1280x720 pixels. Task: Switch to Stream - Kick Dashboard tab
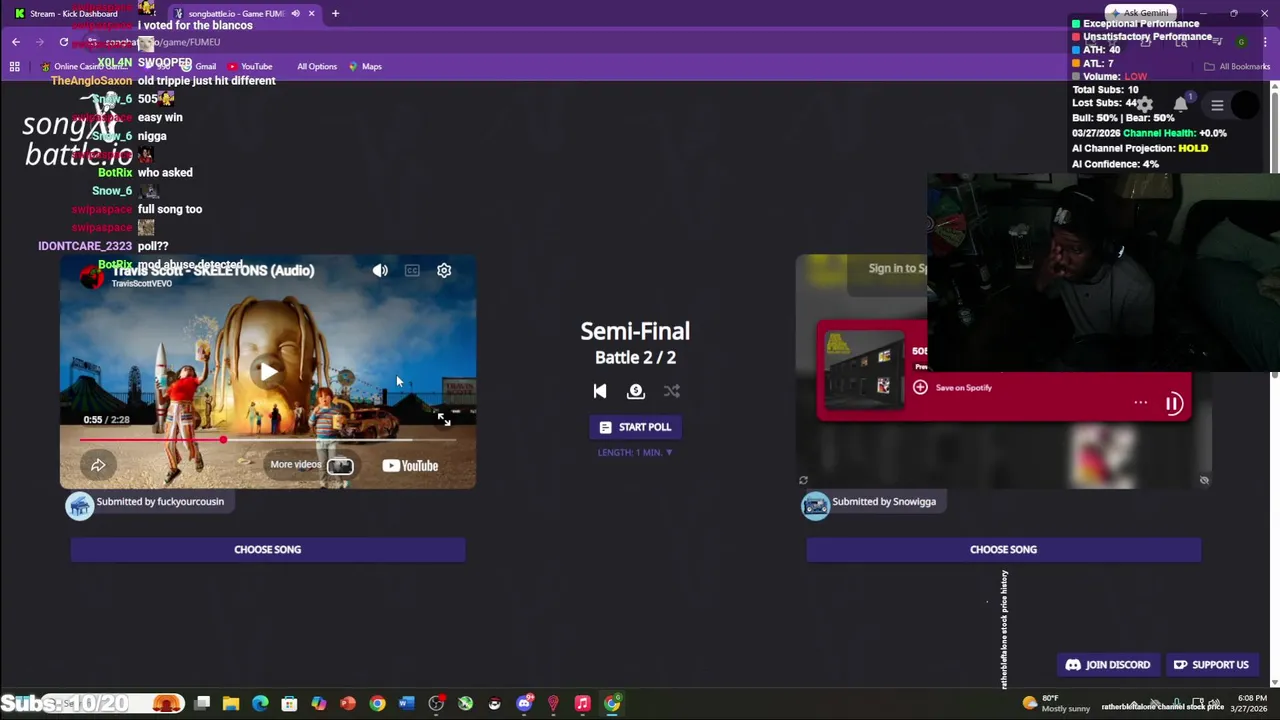pyautogui.click(x=73, y=13)
